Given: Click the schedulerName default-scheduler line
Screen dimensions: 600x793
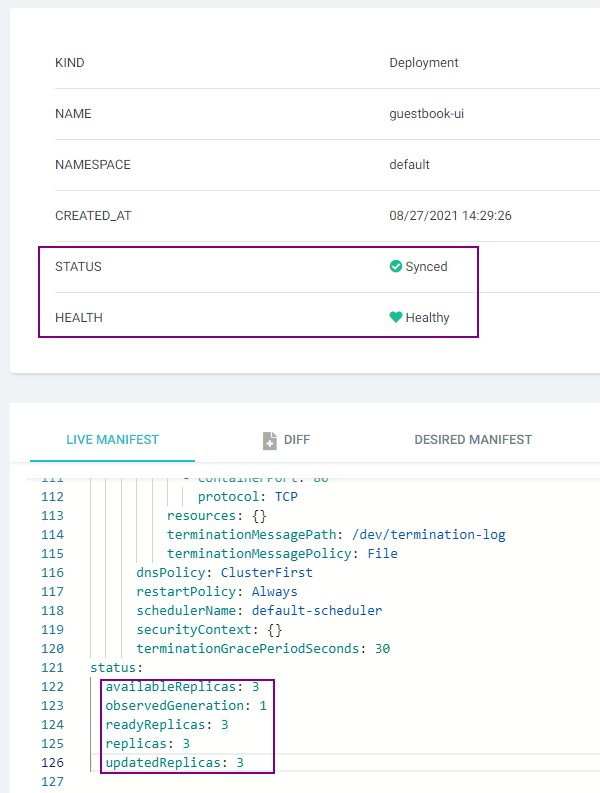Looking at the screenshot, I should pyautogui.click(x=259, y=611).
